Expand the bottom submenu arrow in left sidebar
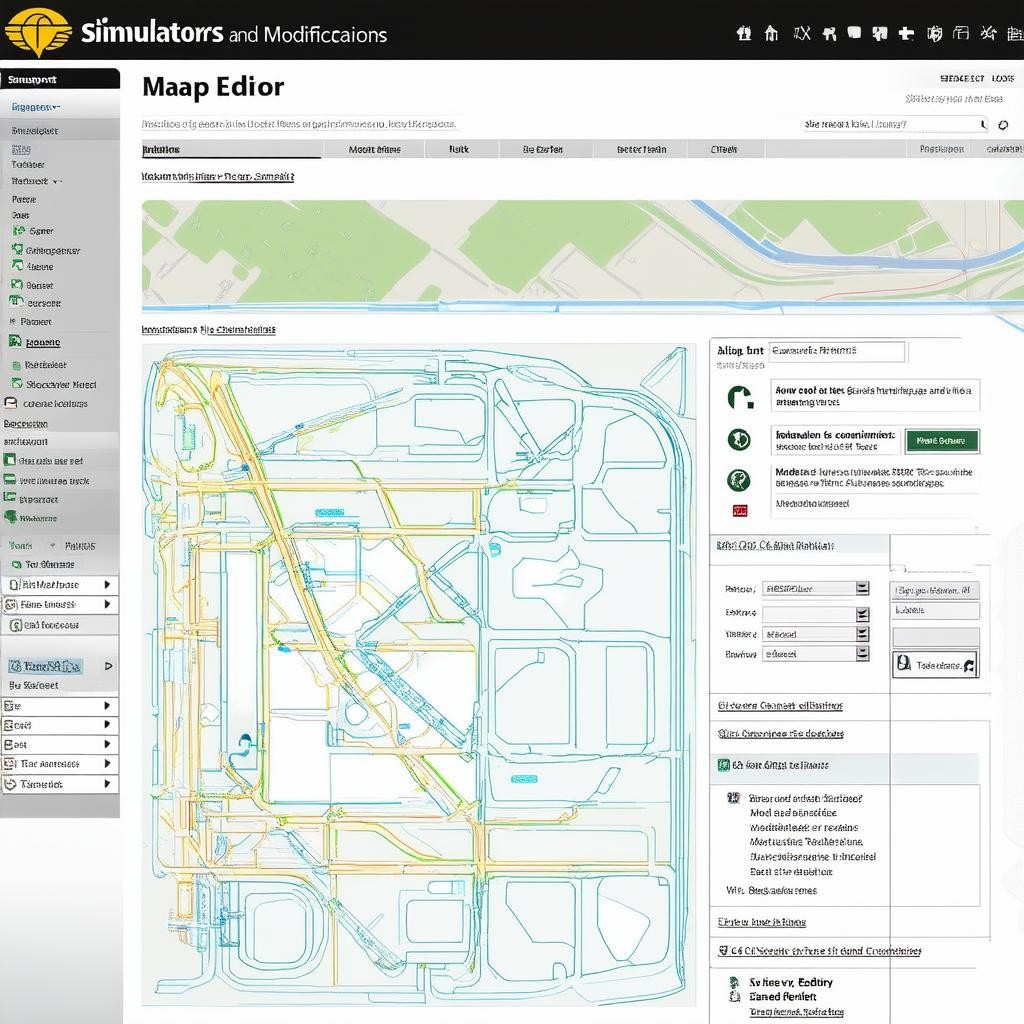 click(x=107, y=784)
